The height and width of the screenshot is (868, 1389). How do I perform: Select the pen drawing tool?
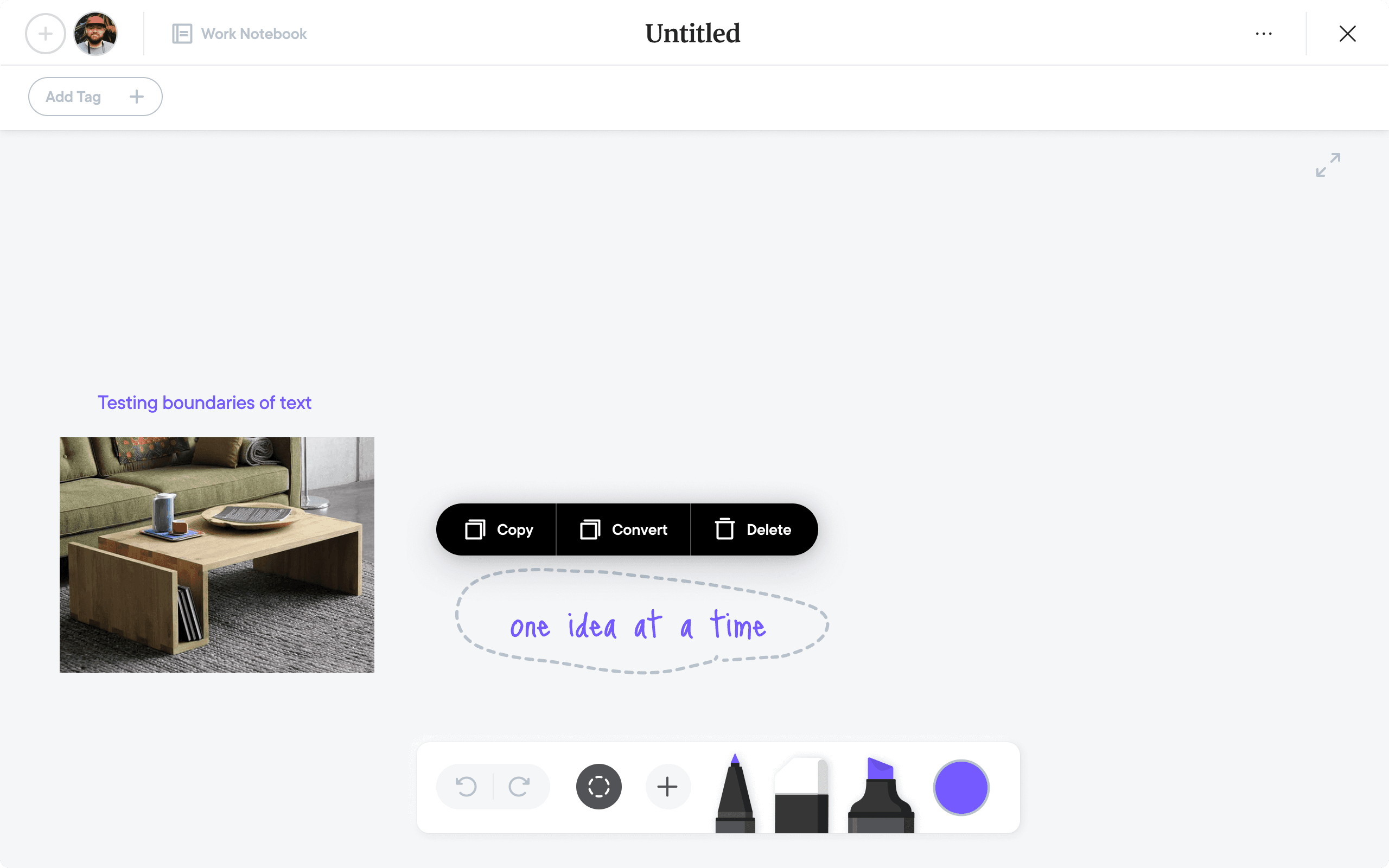(735, 795)
